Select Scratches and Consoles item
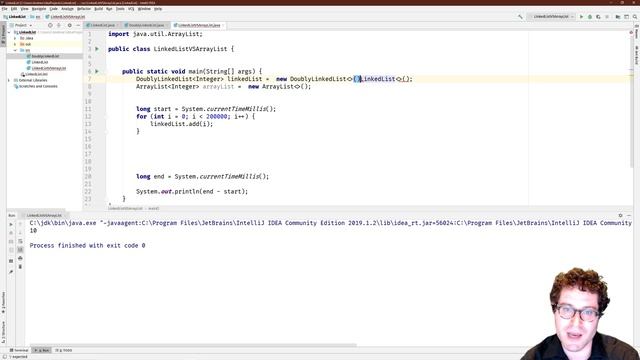The width and height of the screenshot is (640, 360). click(x=36, y=87)
